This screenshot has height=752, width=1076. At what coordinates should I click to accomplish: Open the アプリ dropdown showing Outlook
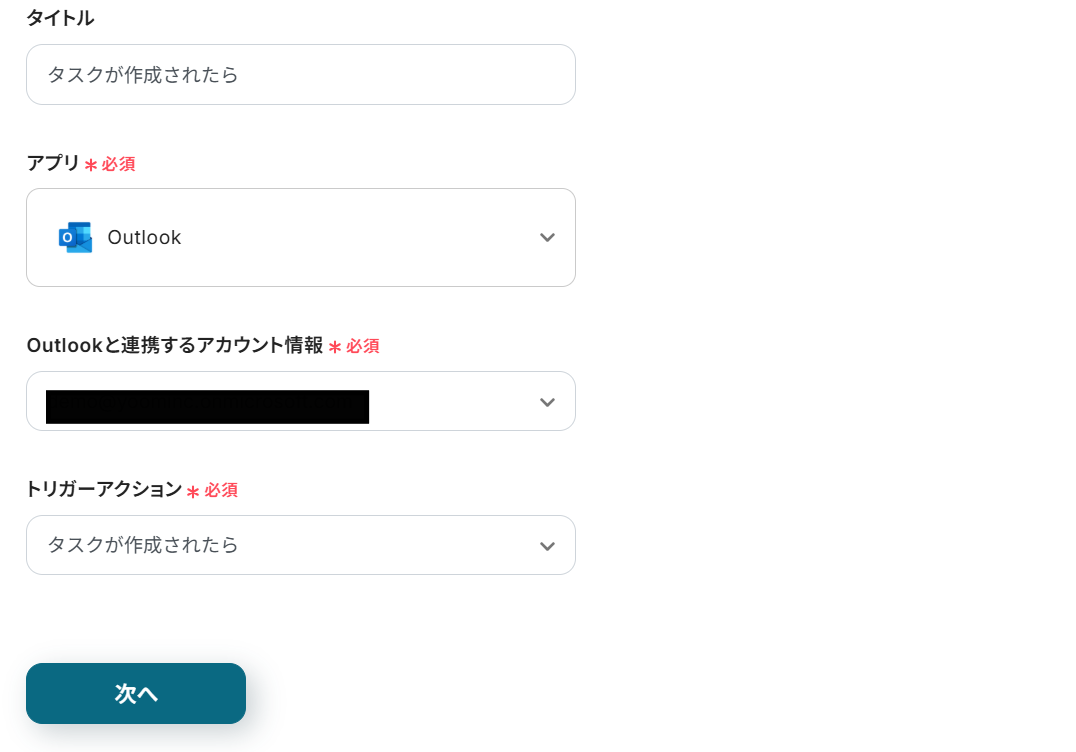pyautogui.click(x=300, y=237)
